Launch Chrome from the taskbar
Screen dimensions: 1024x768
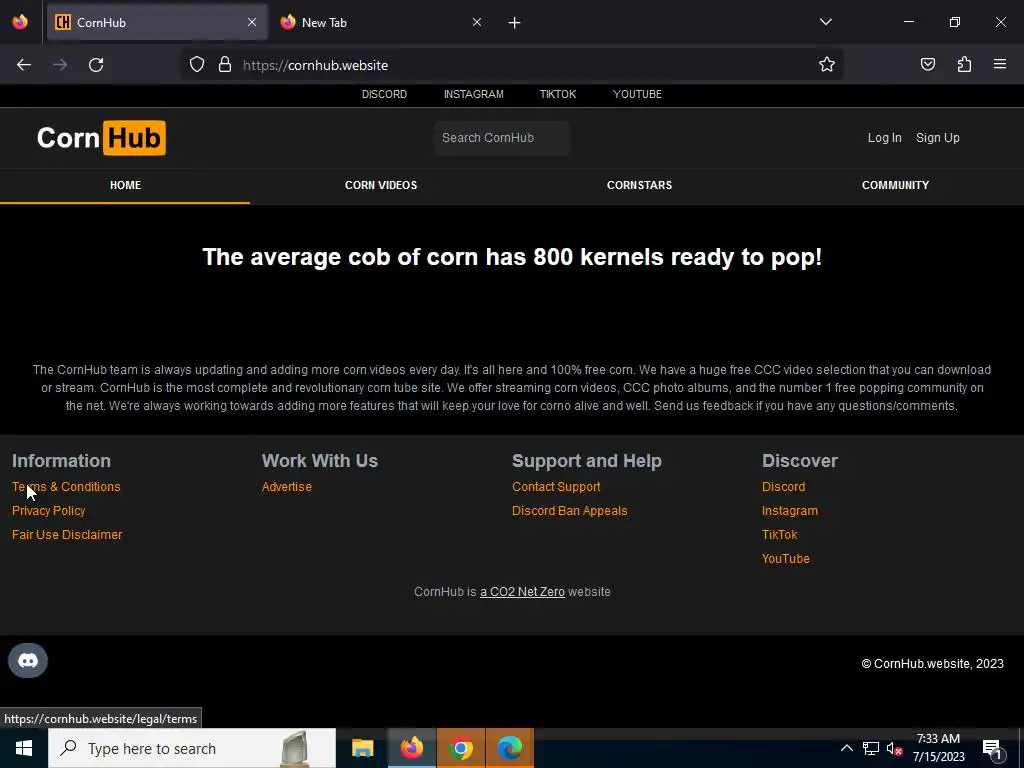click(460, 748)
